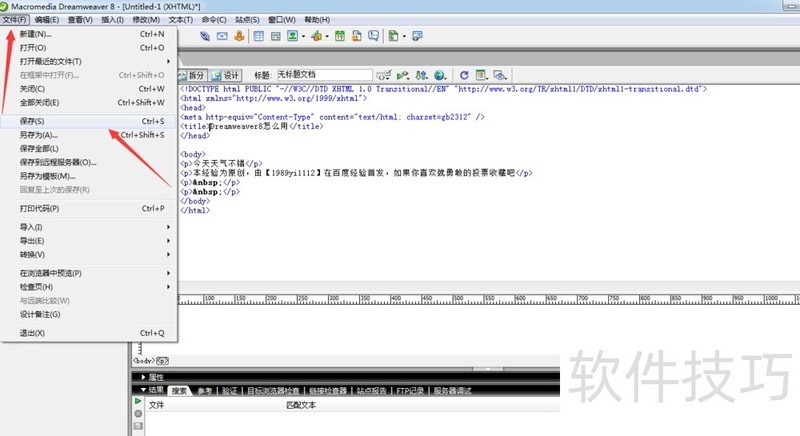
Task: Click the File Management icon
Action: pos(421,75)
